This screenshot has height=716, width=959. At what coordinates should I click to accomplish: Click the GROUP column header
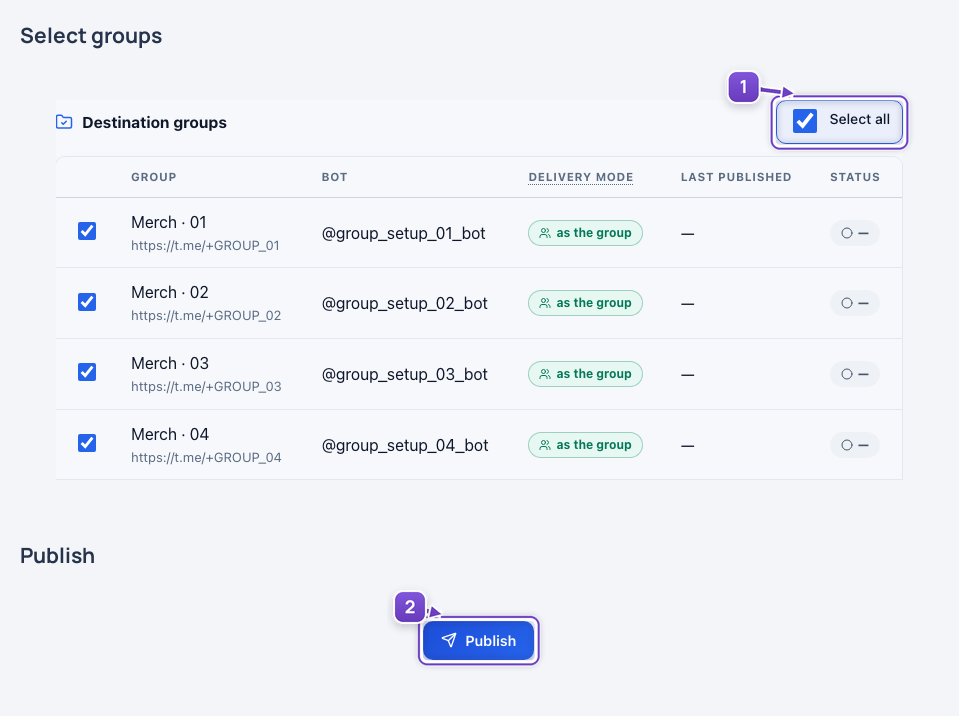(154, 177)
